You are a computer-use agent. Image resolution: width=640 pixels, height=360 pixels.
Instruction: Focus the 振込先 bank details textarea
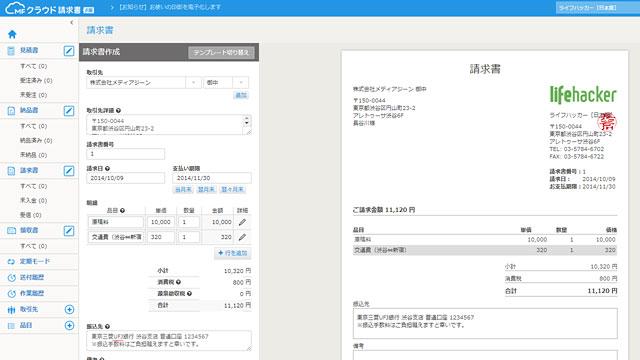click(169, 340)
